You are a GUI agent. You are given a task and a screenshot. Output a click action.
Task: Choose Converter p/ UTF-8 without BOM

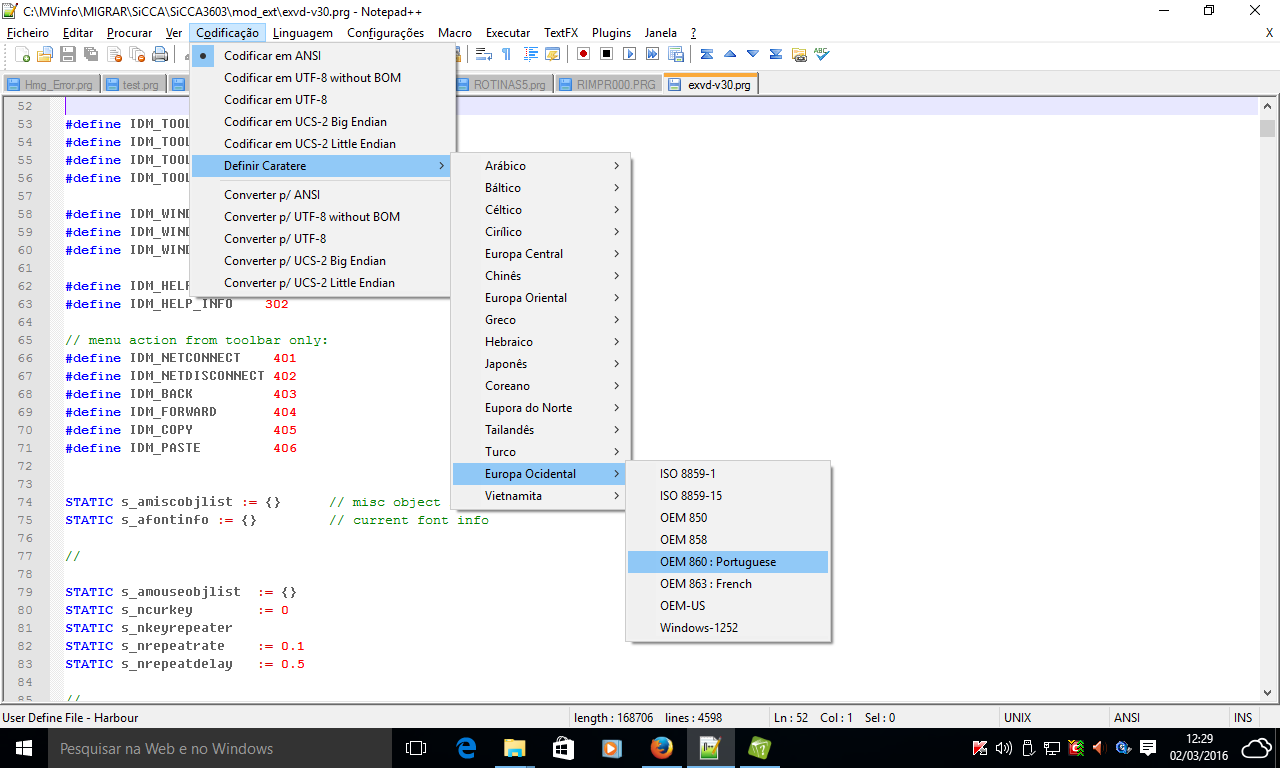pos(311,217)
